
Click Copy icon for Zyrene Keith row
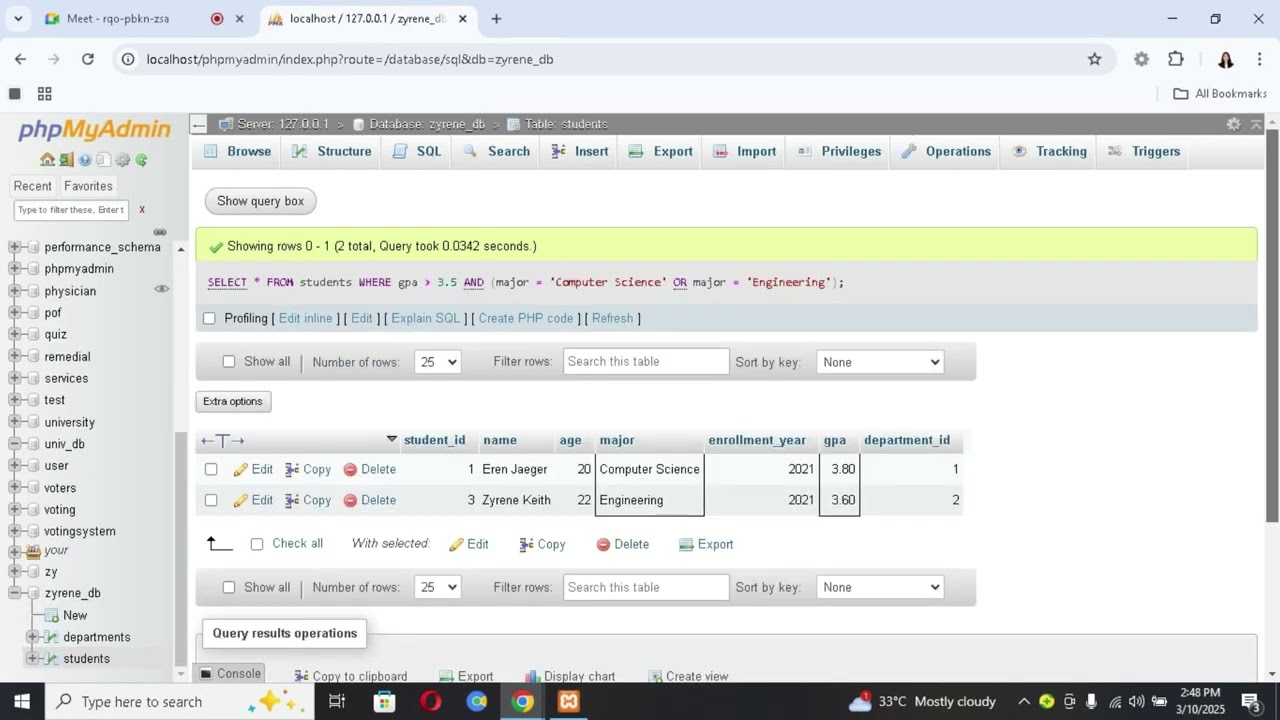pos(292,501)
